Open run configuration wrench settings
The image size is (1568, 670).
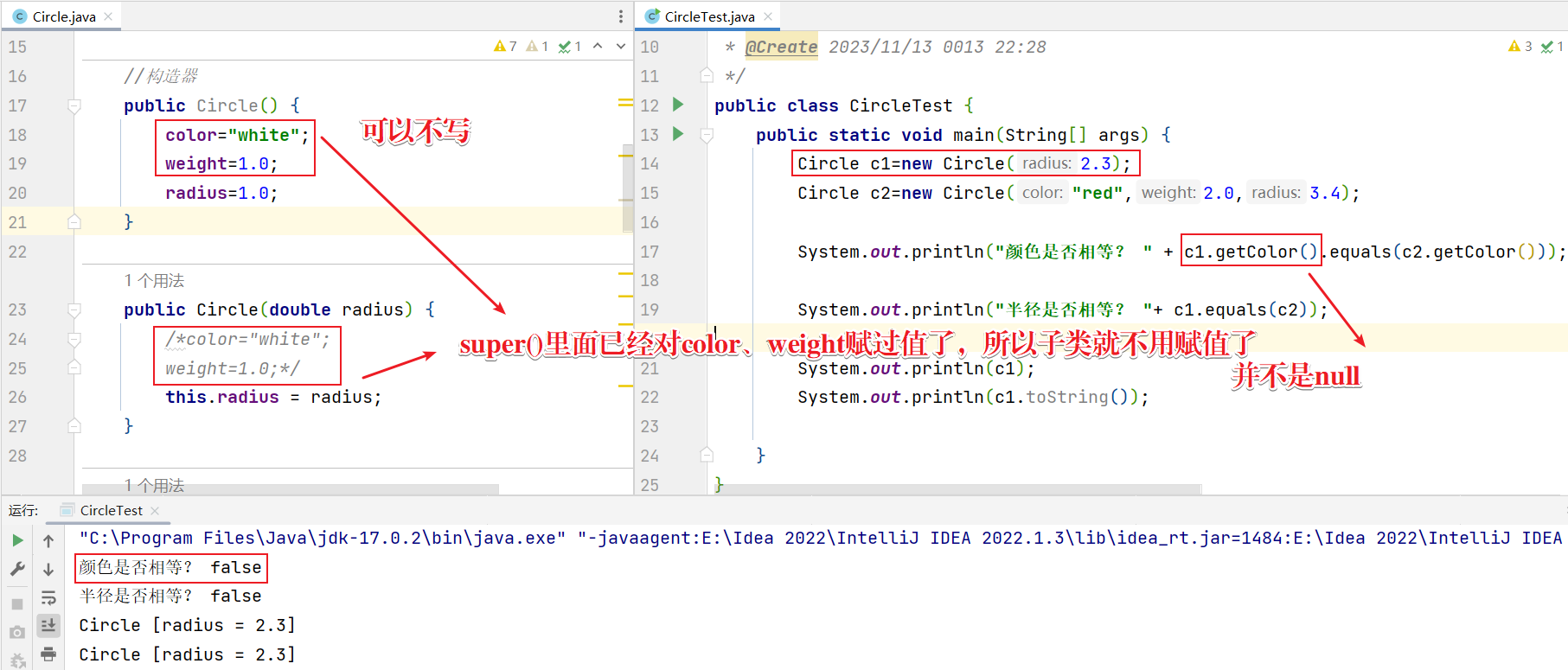tap(17, 569)
